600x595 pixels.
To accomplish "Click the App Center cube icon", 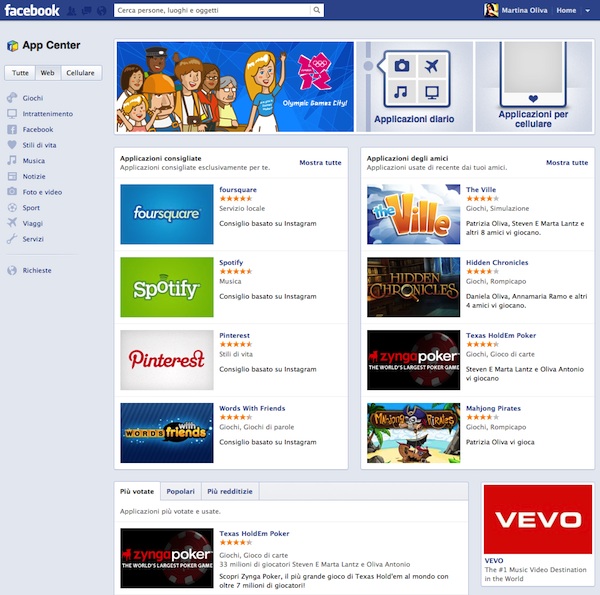I will (12, 46).
